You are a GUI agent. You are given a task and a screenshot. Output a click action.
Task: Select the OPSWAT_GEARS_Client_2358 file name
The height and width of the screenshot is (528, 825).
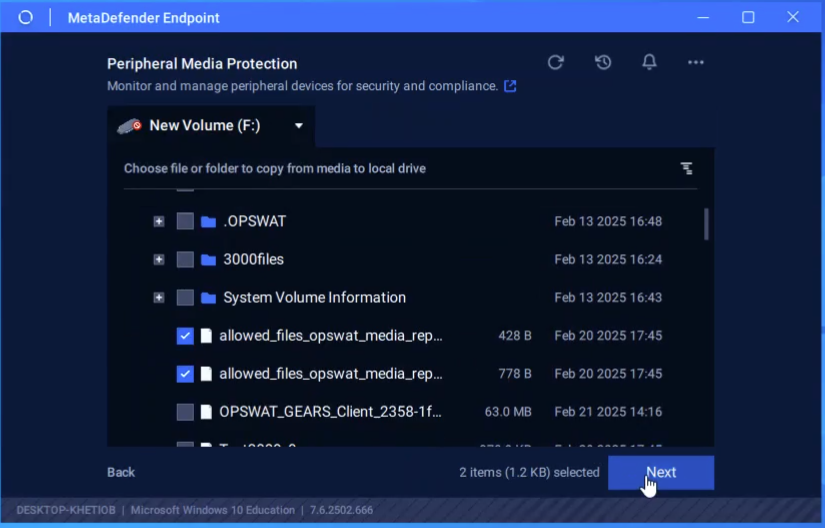tap(330, 412)
